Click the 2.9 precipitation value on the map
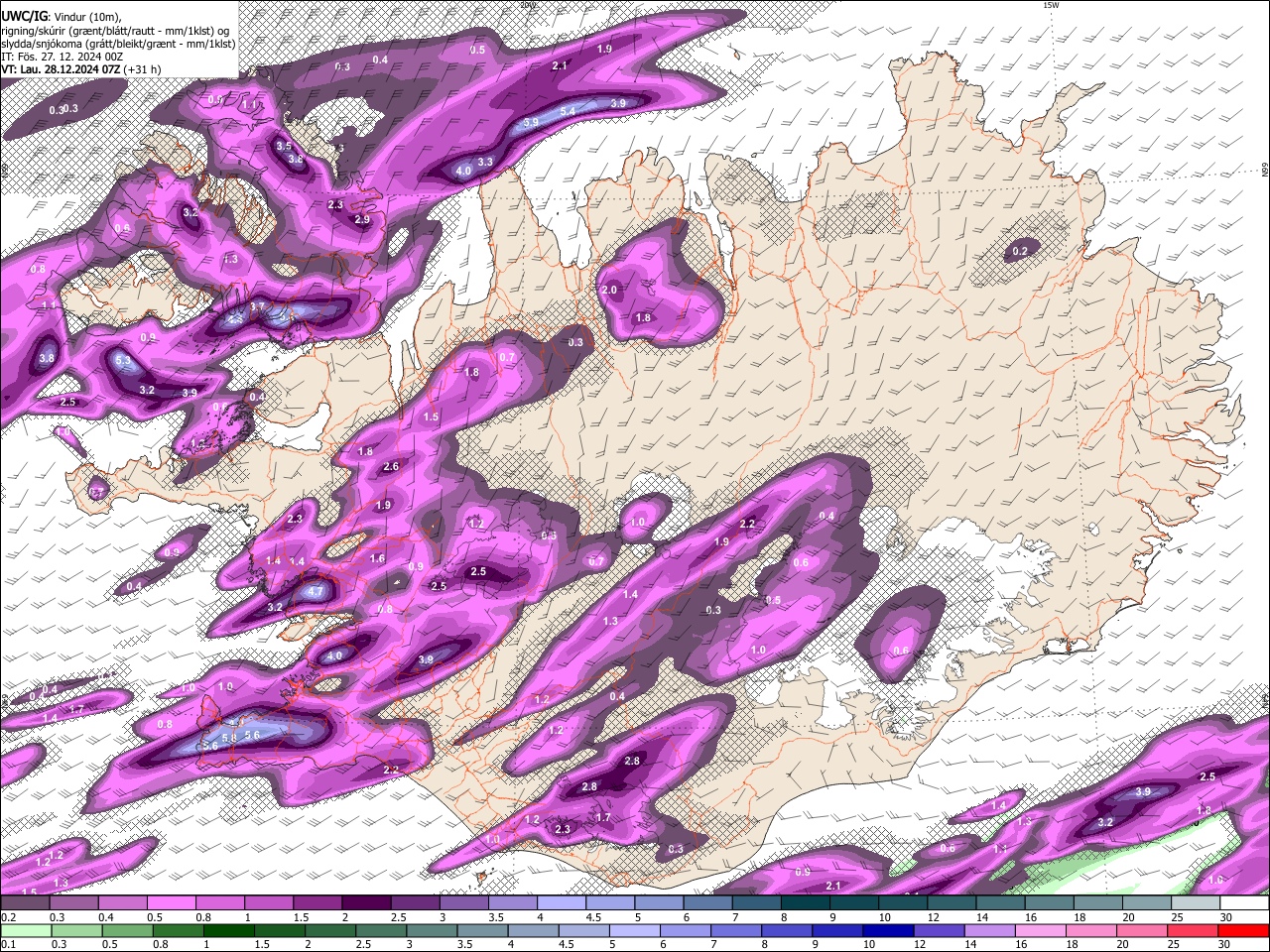Viewport: 1270px width, 952px height. pos(362,220)
